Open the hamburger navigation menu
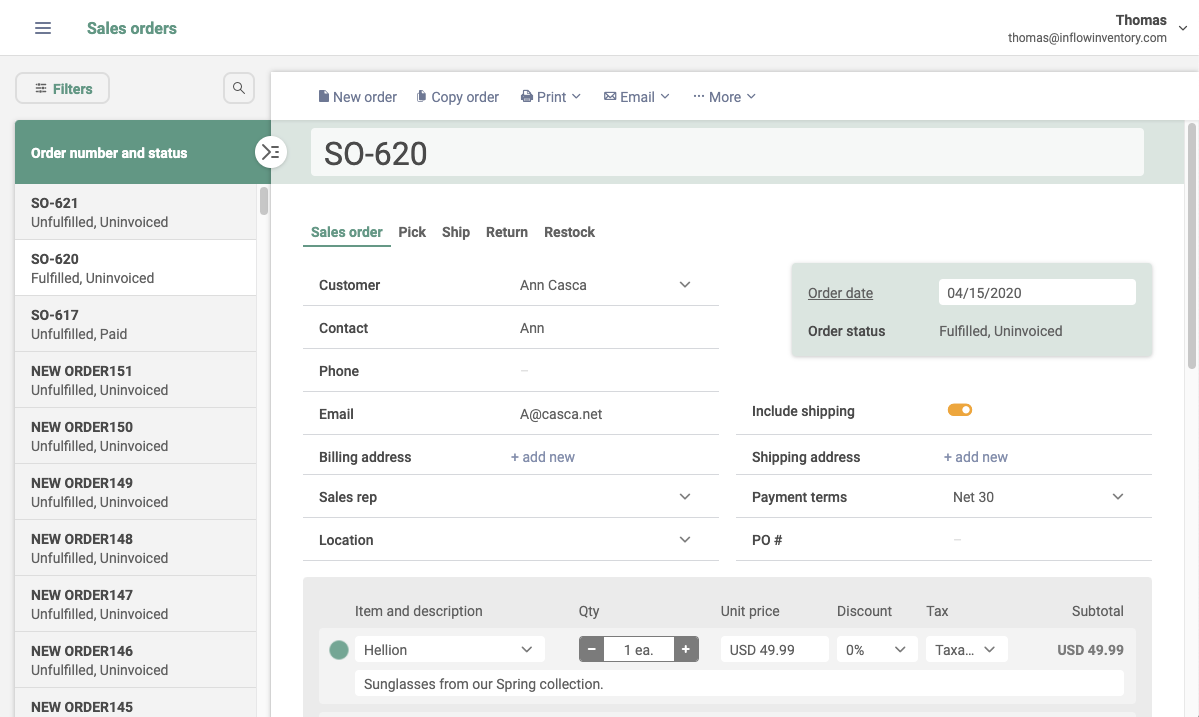Screen dimensions: 1199x717 coord(43,28)
